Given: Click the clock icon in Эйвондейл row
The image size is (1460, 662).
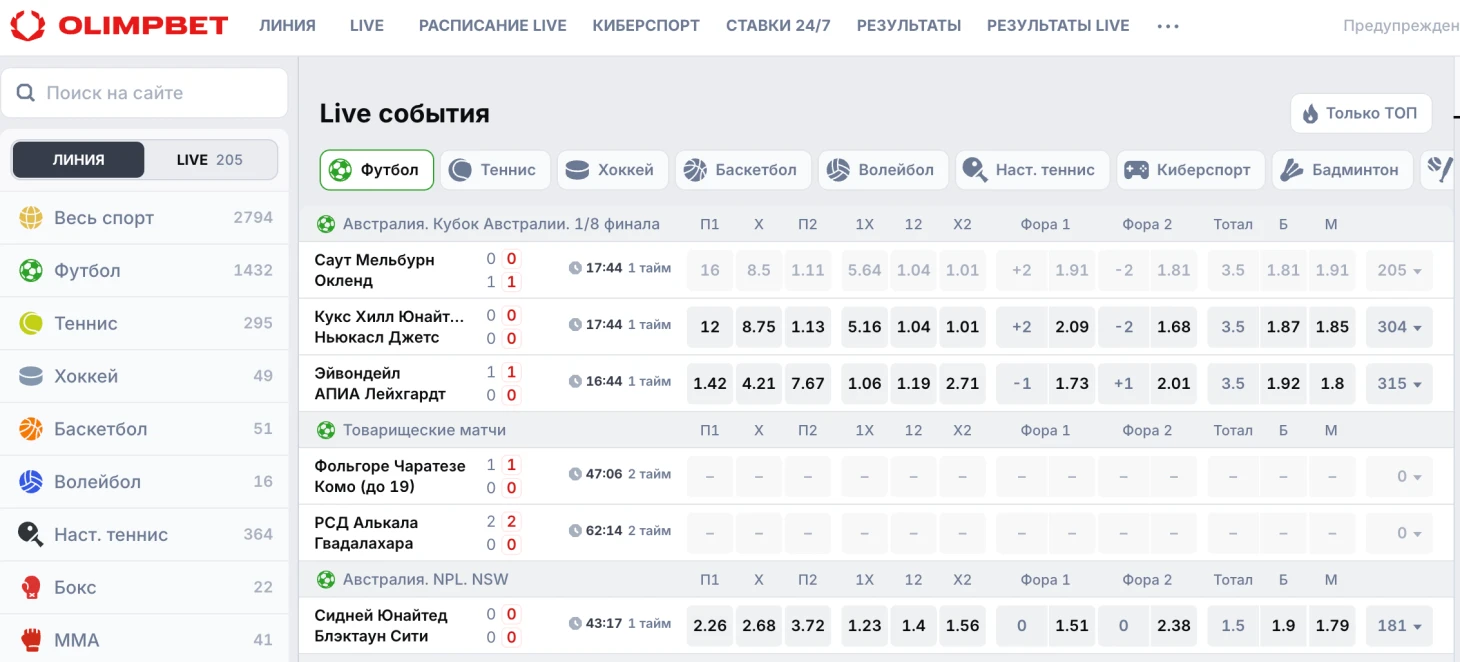Looking at the screenshot, I should 575,381.
